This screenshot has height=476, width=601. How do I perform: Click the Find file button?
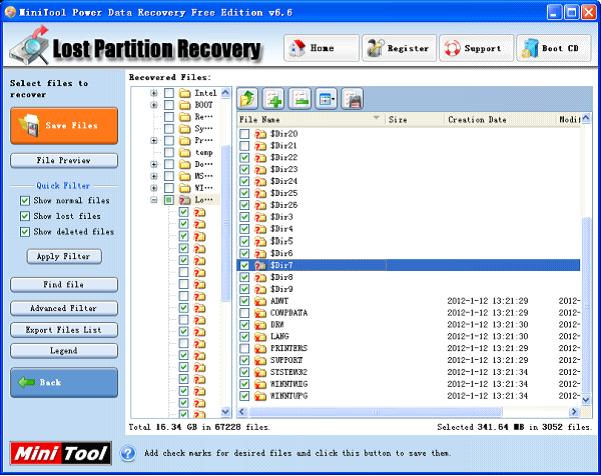pyautogui.click(x=64, y=285)
